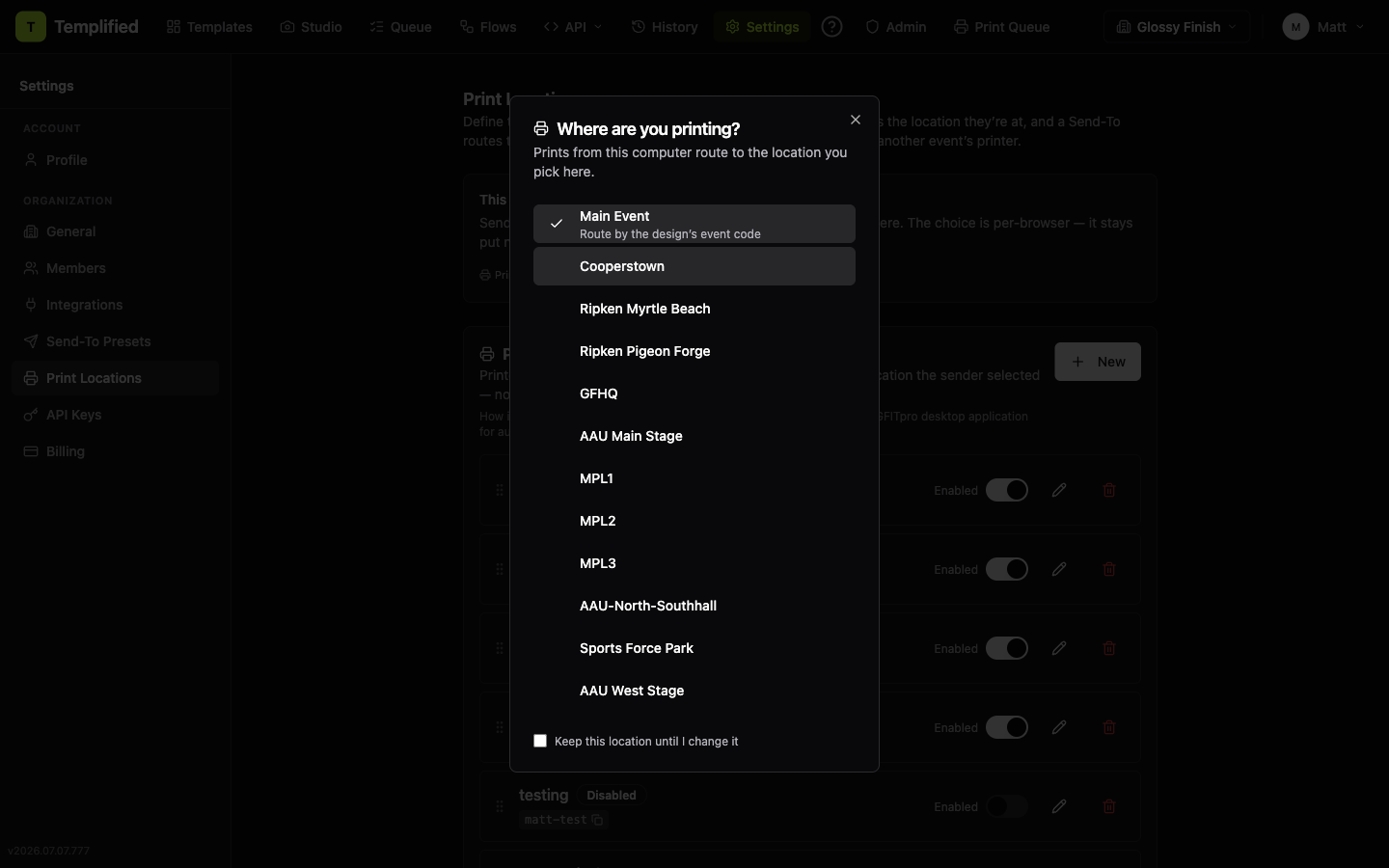The width and height of the screenshot is (1389, 868).
Task: Choose Ripken Myrtle Beach location
Action: (x=694, y=309)
